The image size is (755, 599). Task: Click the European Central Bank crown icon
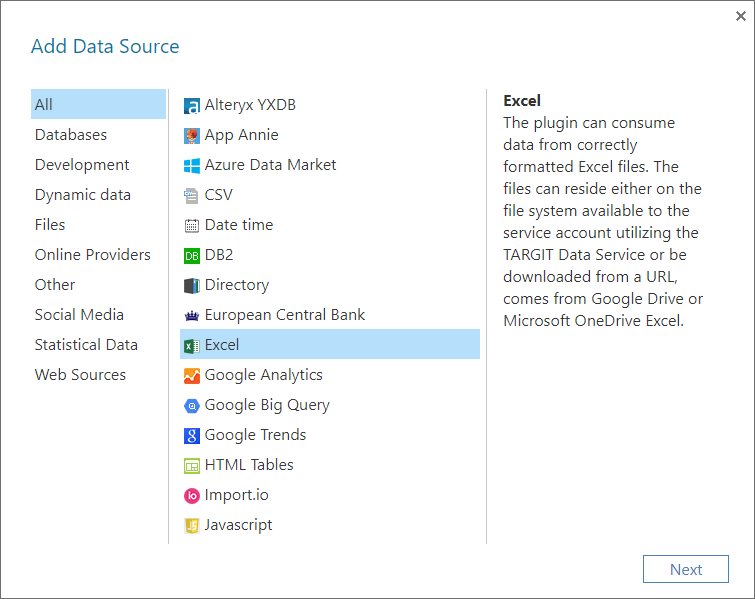(x=192, y=315)
